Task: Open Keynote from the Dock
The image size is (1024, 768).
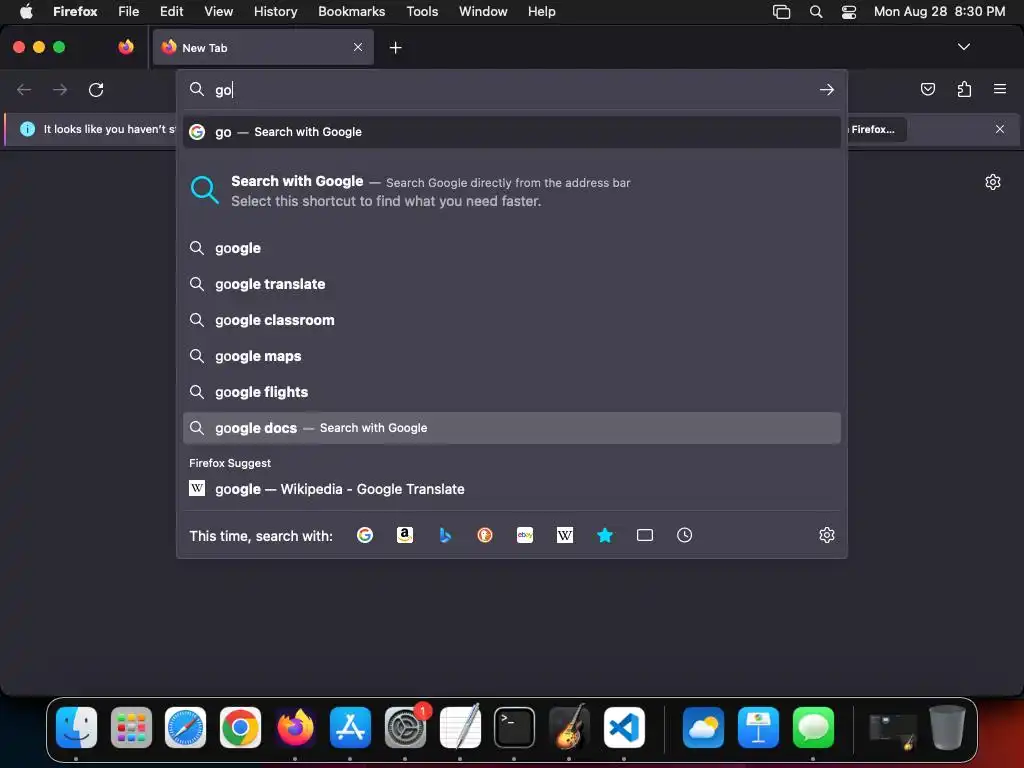Action: 758,728
